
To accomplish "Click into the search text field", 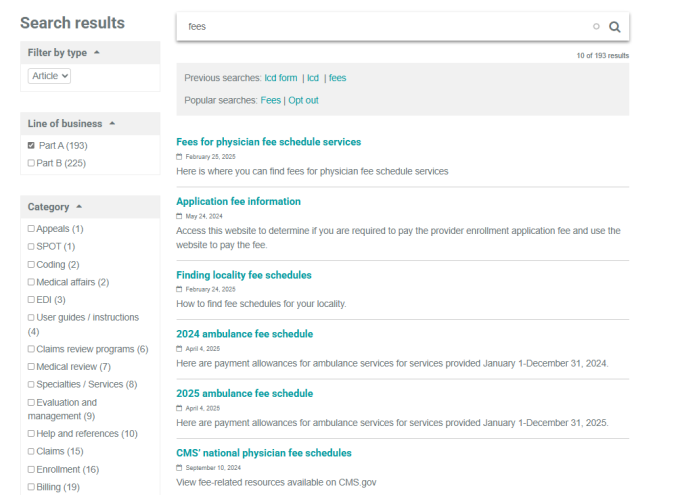I will coord(380,27).
